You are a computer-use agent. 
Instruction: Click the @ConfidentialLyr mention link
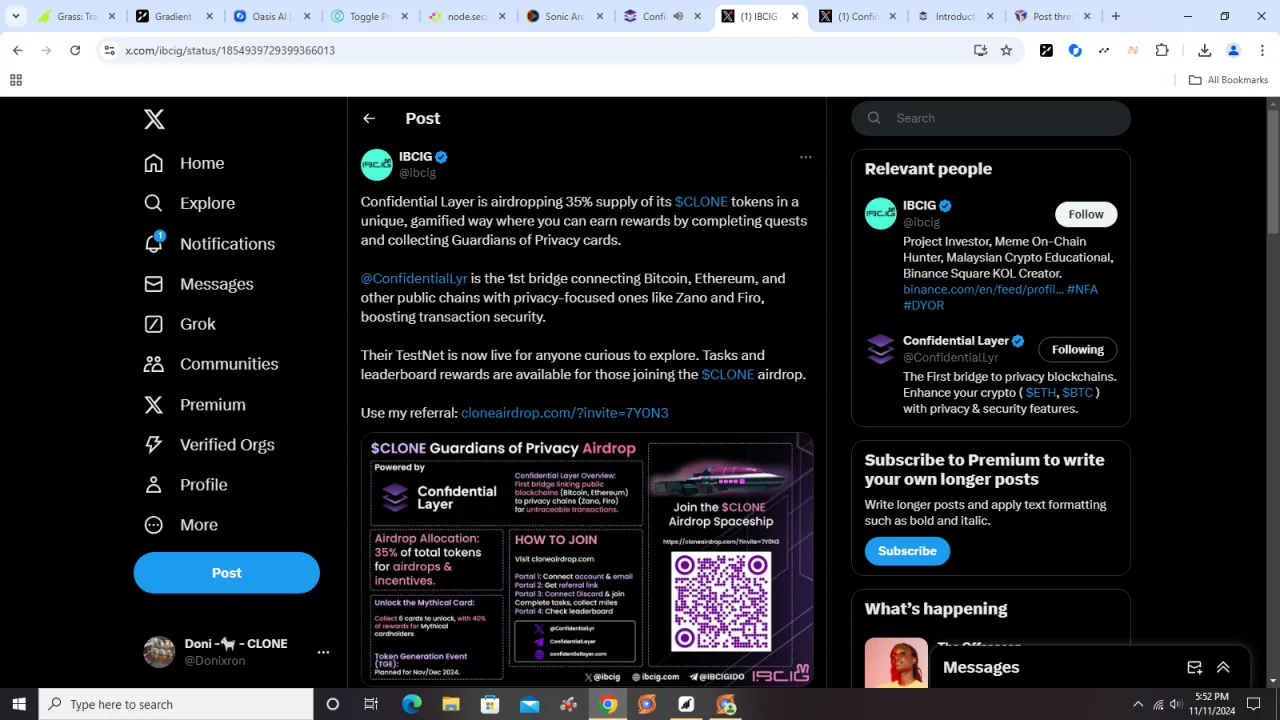point(414,279)
